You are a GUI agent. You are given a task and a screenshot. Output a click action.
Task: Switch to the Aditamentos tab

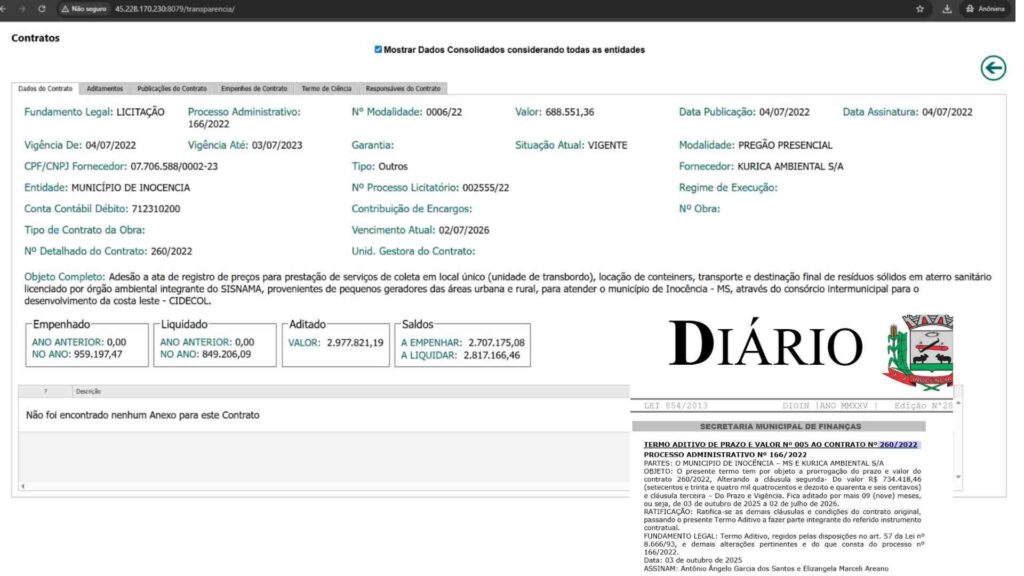click(104, 88)
